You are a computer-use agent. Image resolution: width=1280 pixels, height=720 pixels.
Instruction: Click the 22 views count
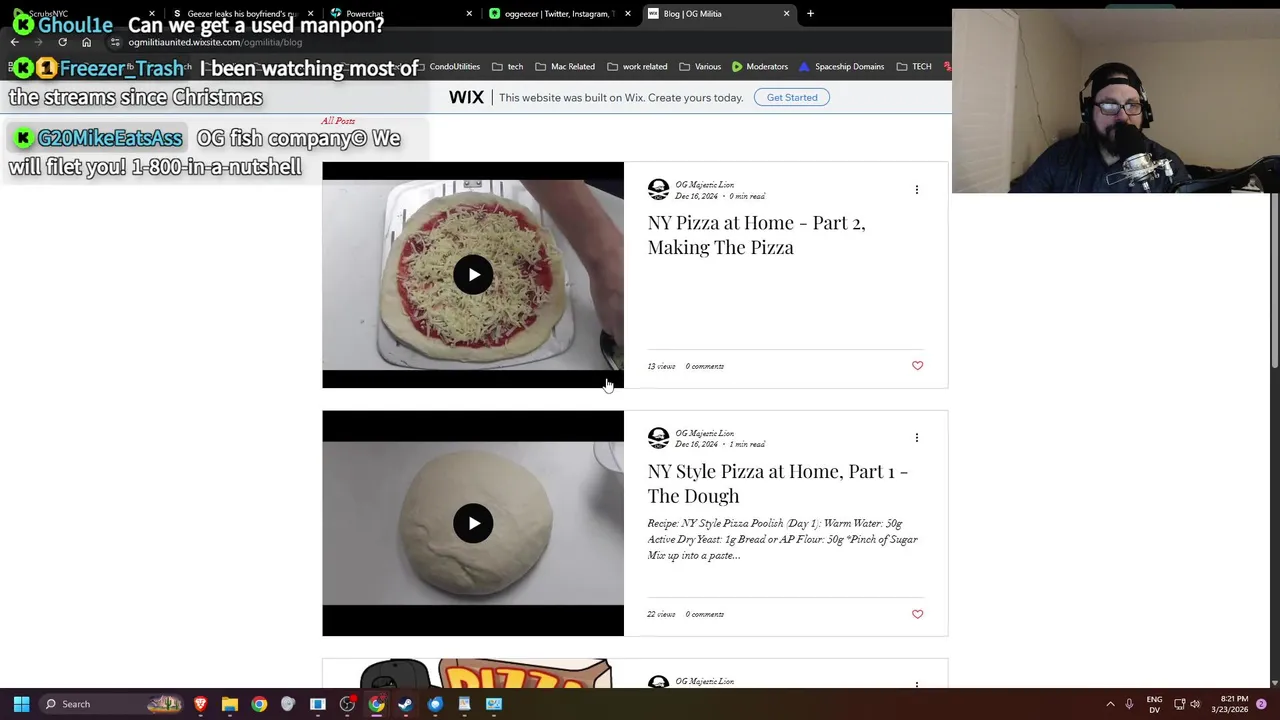pyautogui.click(x=661, y=614)
